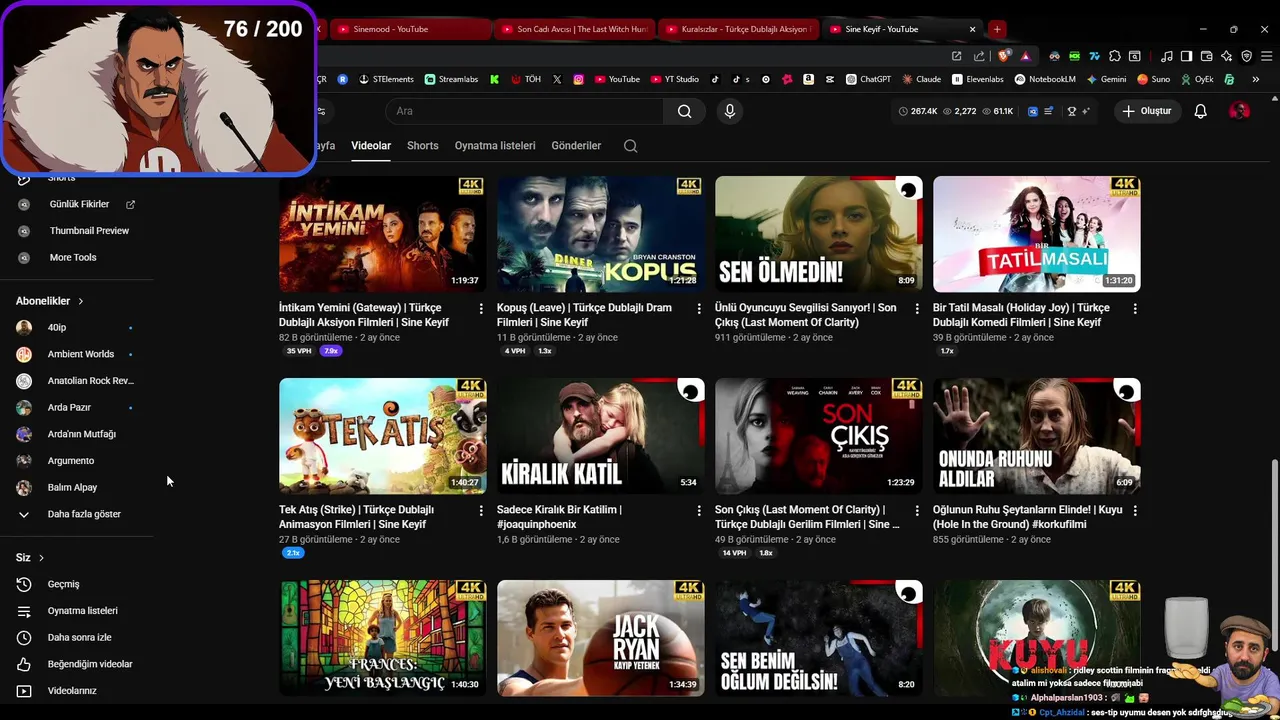Open more options for Sen Ölmedin short video
Viewport: 1280px width, 720px height.
point(917,309)
